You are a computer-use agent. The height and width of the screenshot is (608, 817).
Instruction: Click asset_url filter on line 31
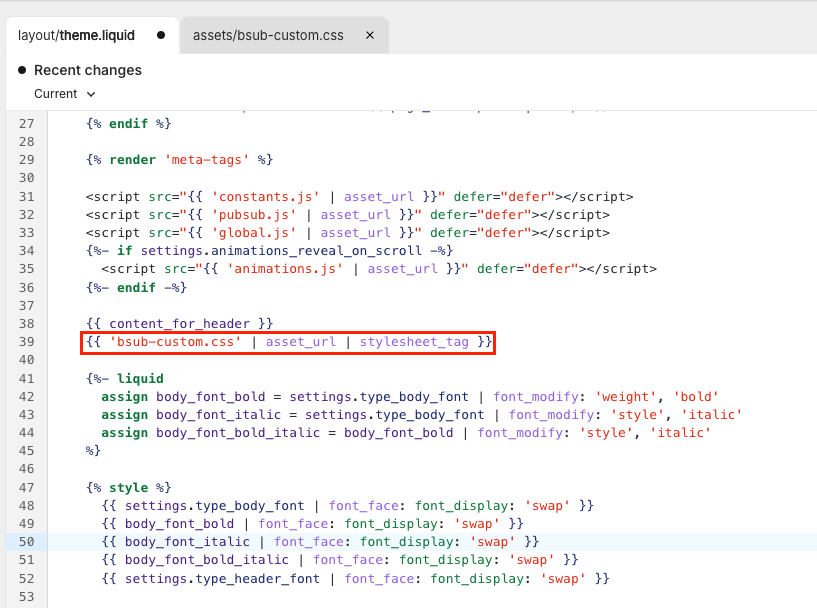[379, 197]
